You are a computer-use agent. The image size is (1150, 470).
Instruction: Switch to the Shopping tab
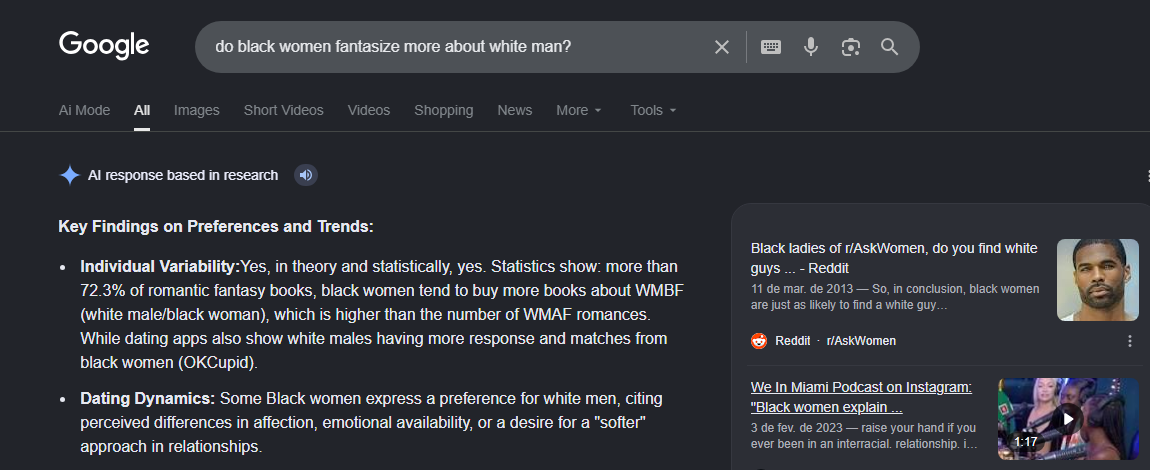[x=444, y=110]
